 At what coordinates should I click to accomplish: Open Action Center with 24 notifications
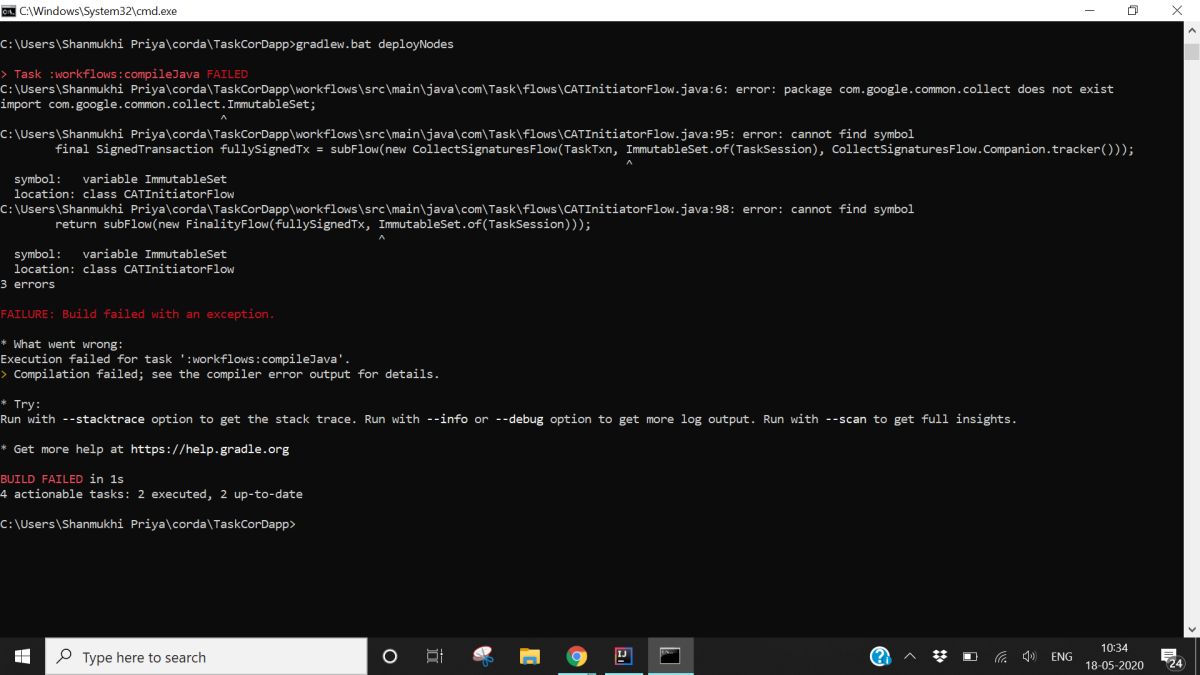[x=1173, y=657]
